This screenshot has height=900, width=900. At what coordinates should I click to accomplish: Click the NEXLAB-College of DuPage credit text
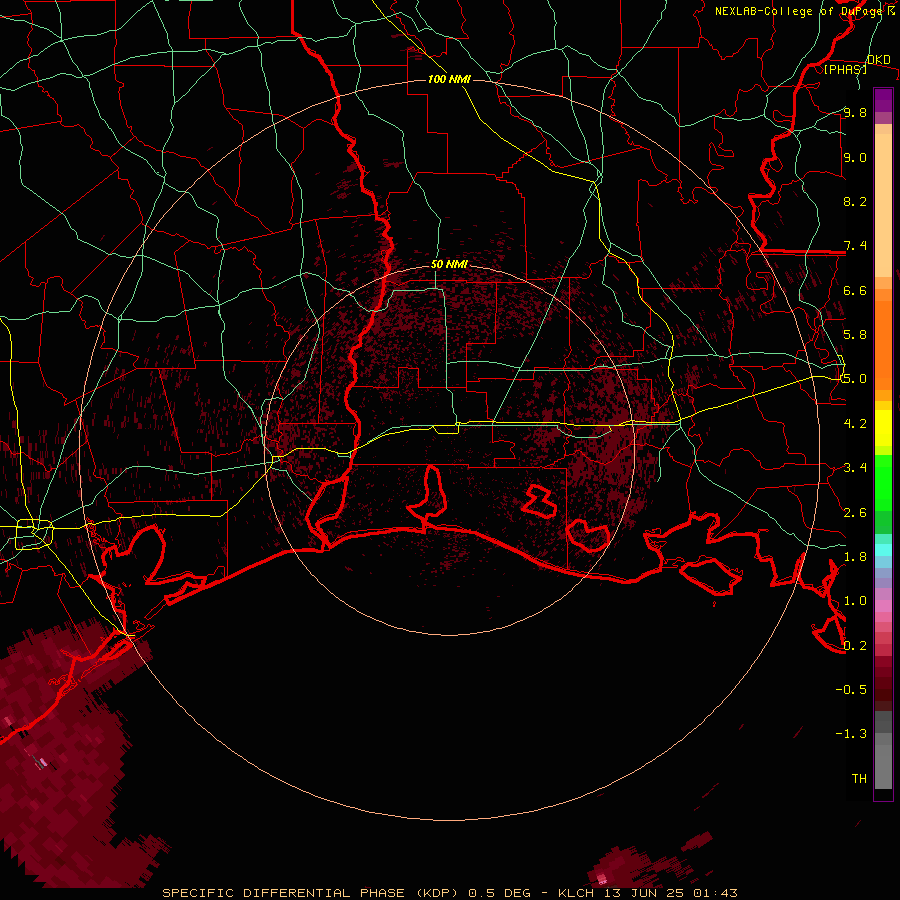coord(798,11)
